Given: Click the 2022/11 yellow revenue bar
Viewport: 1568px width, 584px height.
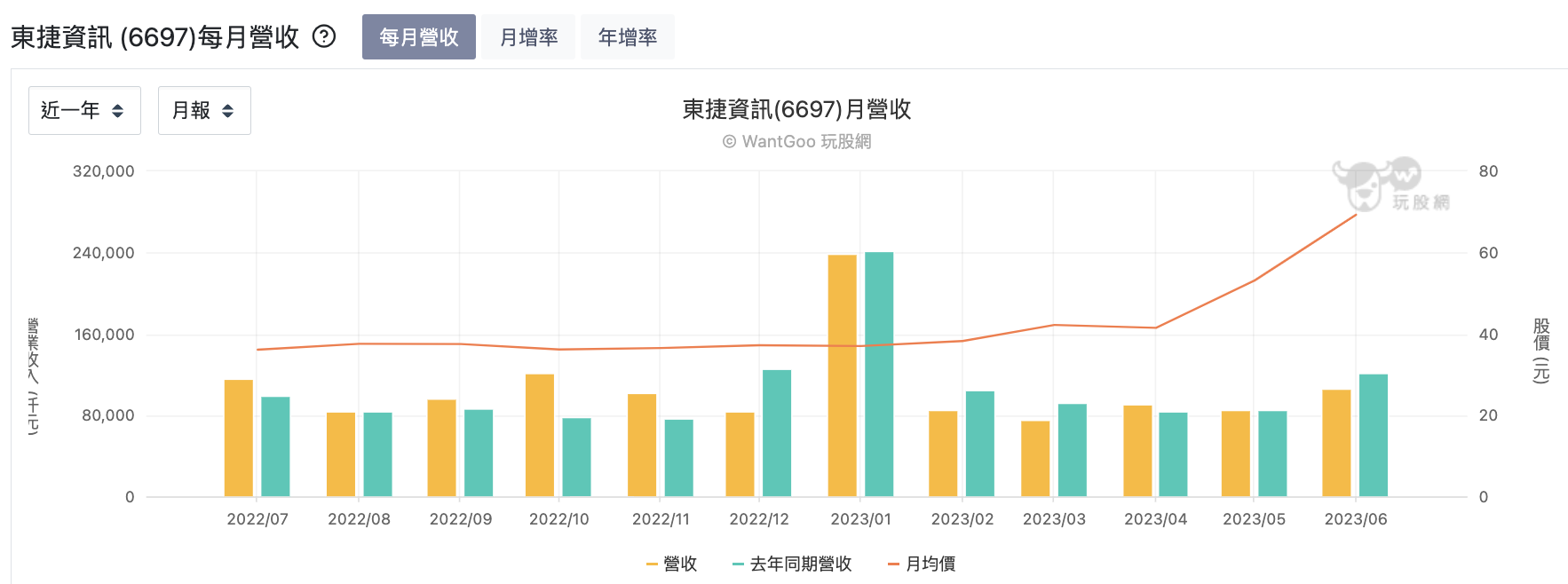Looking at the screenshot, I should 642,446.
